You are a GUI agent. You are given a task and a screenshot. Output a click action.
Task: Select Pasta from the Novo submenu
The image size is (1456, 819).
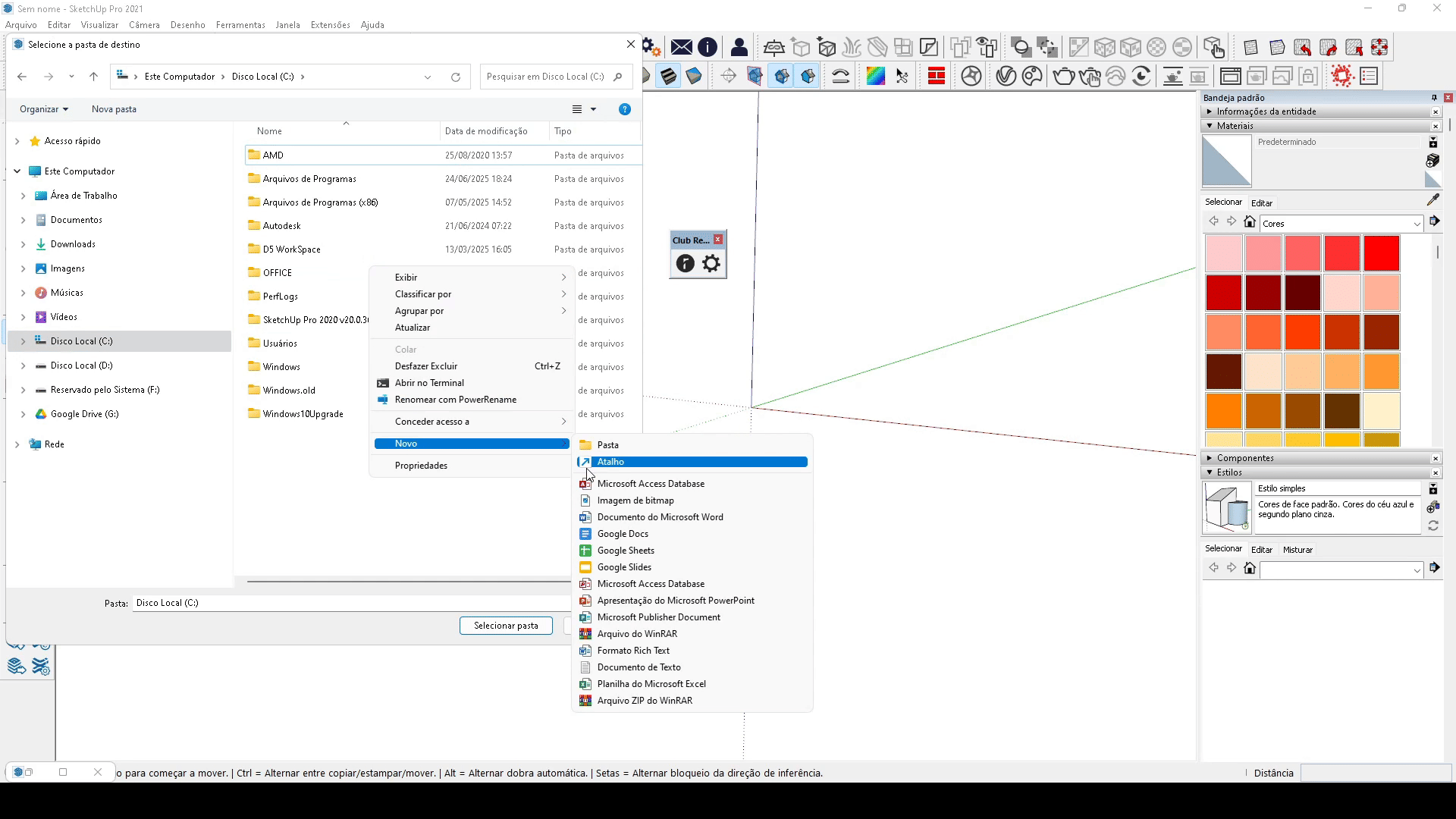tap(608, 445)
